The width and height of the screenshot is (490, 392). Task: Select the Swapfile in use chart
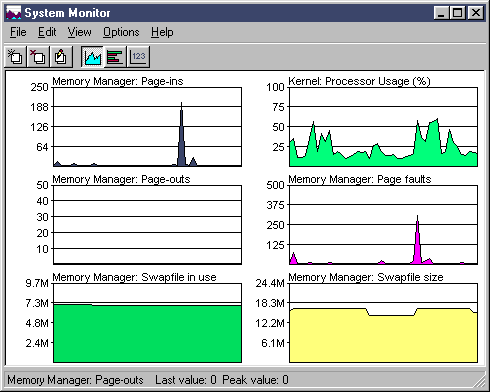(147, 323)
